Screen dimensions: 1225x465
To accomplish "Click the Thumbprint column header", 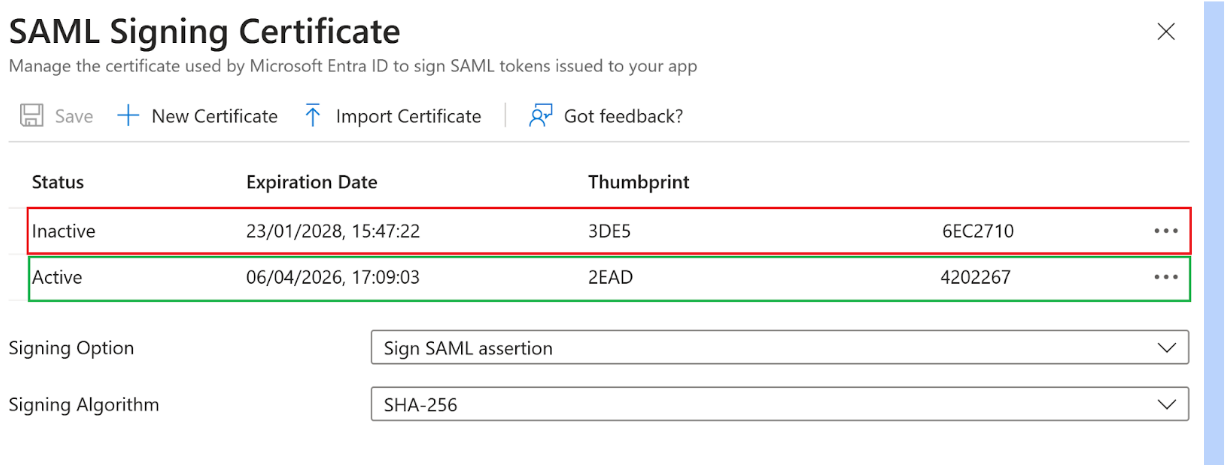I will click(x=638, y=182).
